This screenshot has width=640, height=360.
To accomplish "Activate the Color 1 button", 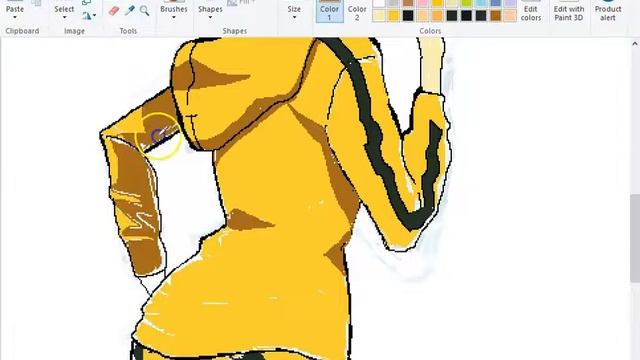I will click(329, 11).
